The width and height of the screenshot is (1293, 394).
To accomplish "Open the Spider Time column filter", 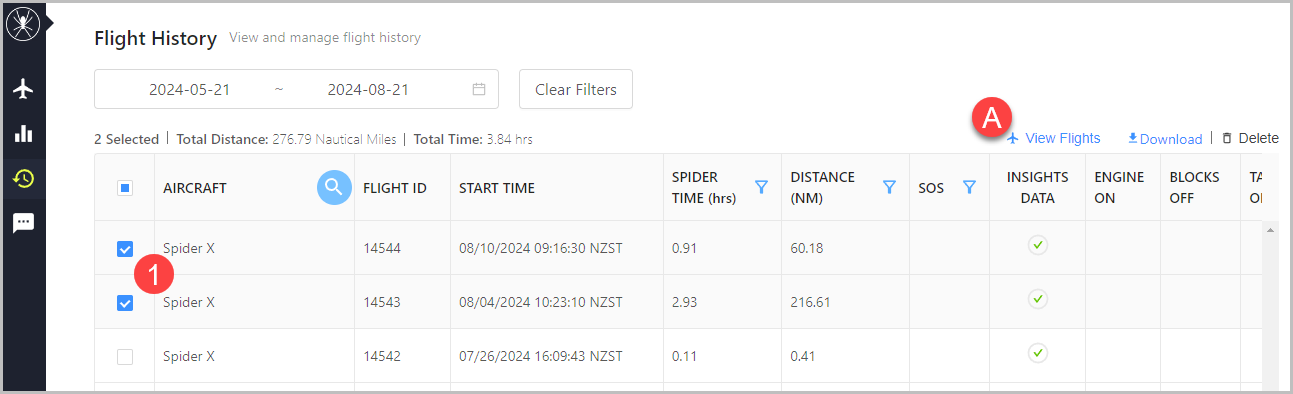I will (x=761, y=187).
